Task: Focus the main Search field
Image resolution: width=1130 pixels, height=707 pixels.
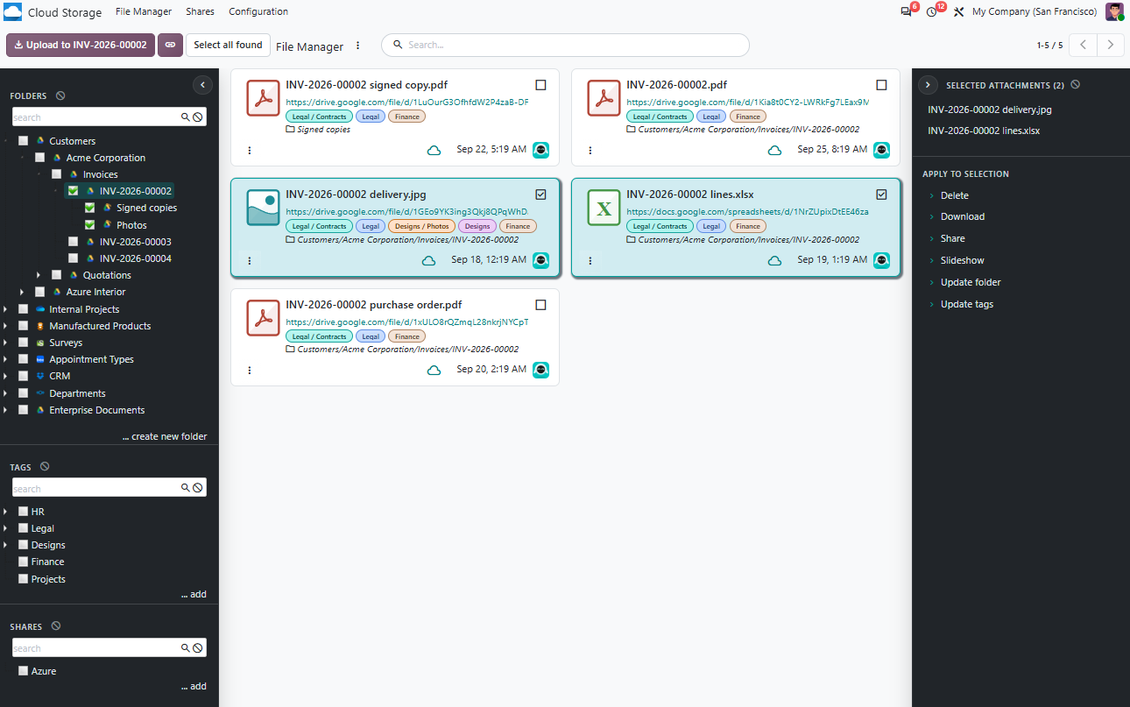Action: (565, 45)
